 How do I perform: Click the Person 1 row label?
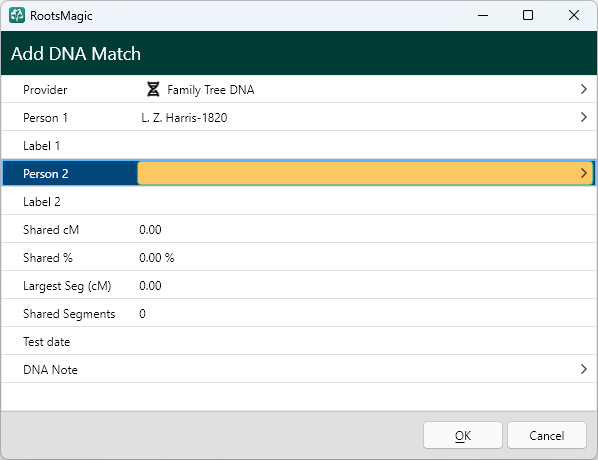[x=45, y=117]
